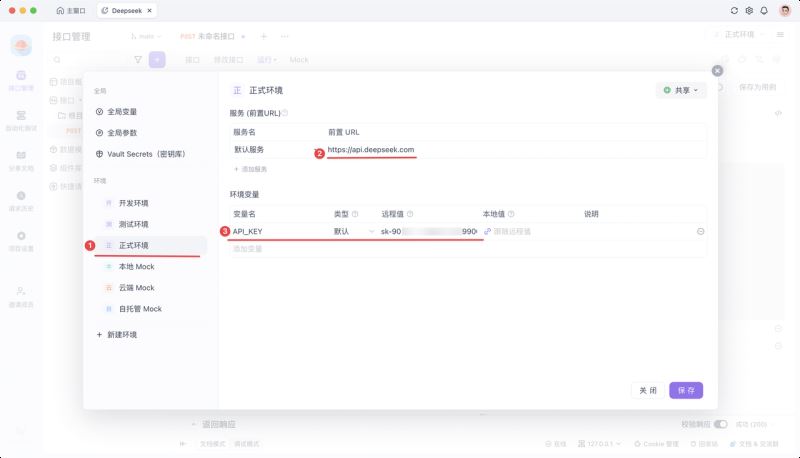800x458 pixels.
Task: Click the link icon beside local value
Action: 487,232
